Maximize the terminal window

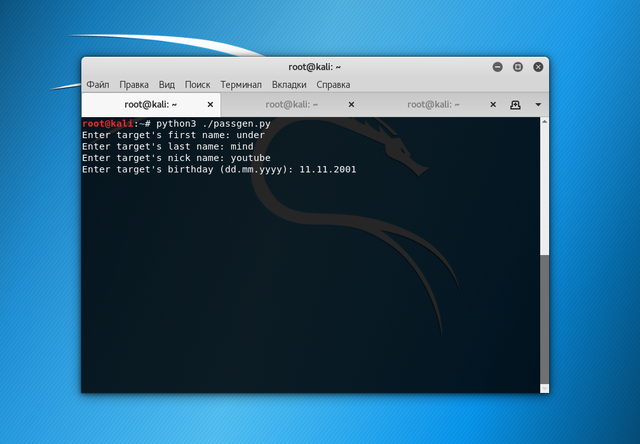click(x=518, y=67)
